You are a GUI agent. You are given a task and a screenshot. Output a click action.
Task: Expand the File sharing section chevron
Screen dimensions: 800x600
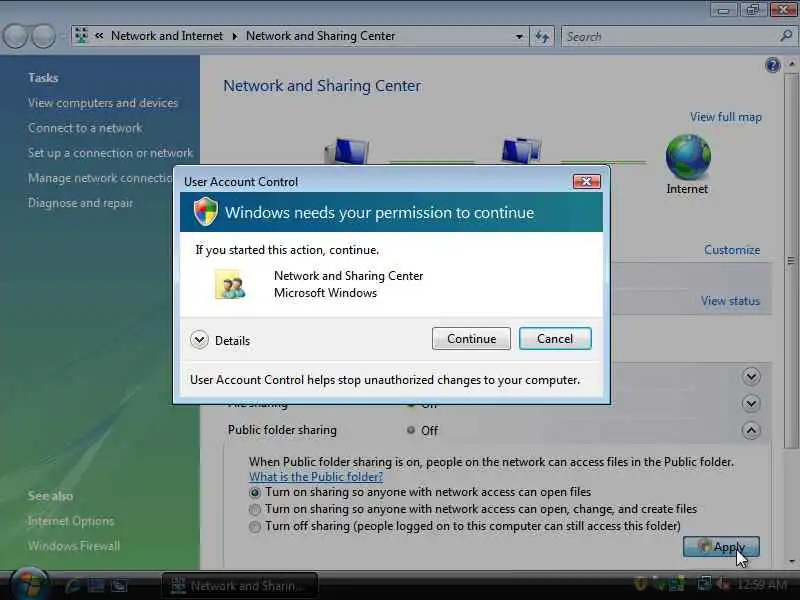(751, 404)
